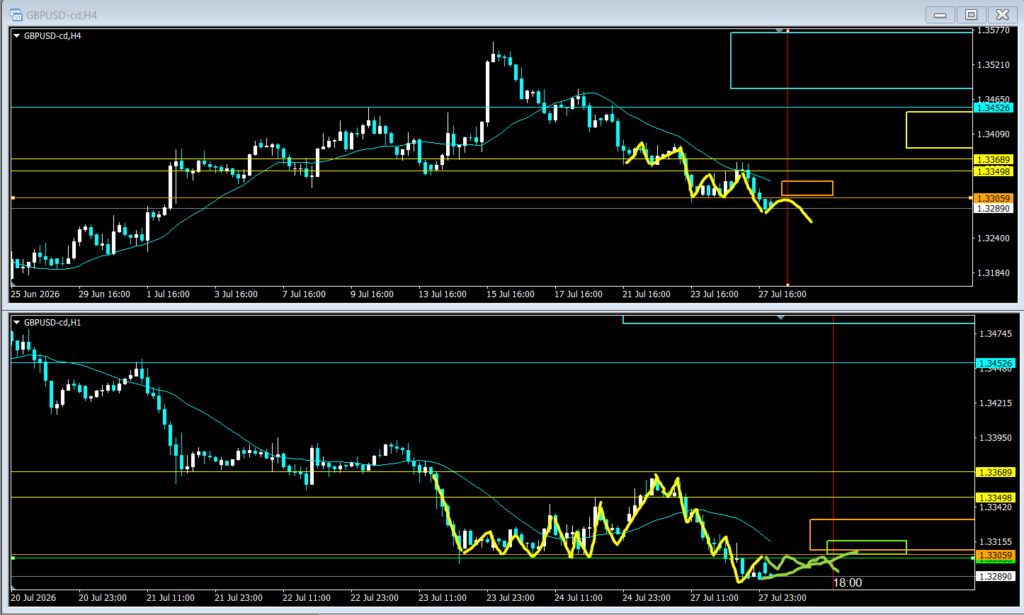The image size is (1024, 615).
Task: Click 1.34745 on the H1 price scale
Action: click(995, 334)
